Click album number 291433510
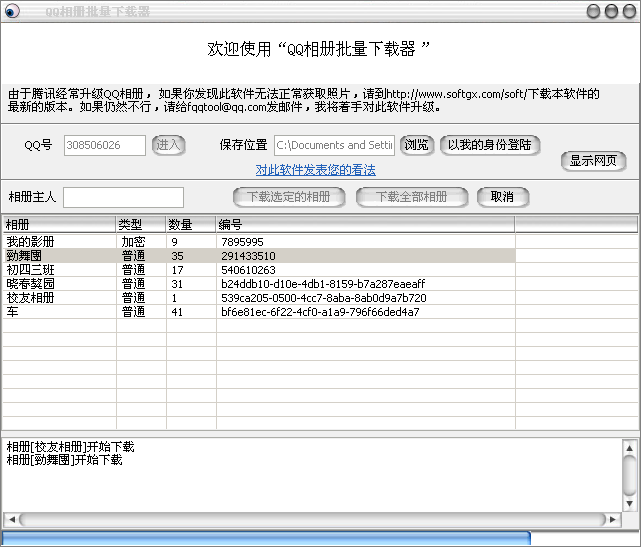The width and height of the screenshot is (641, 547). tap(249, 256)
